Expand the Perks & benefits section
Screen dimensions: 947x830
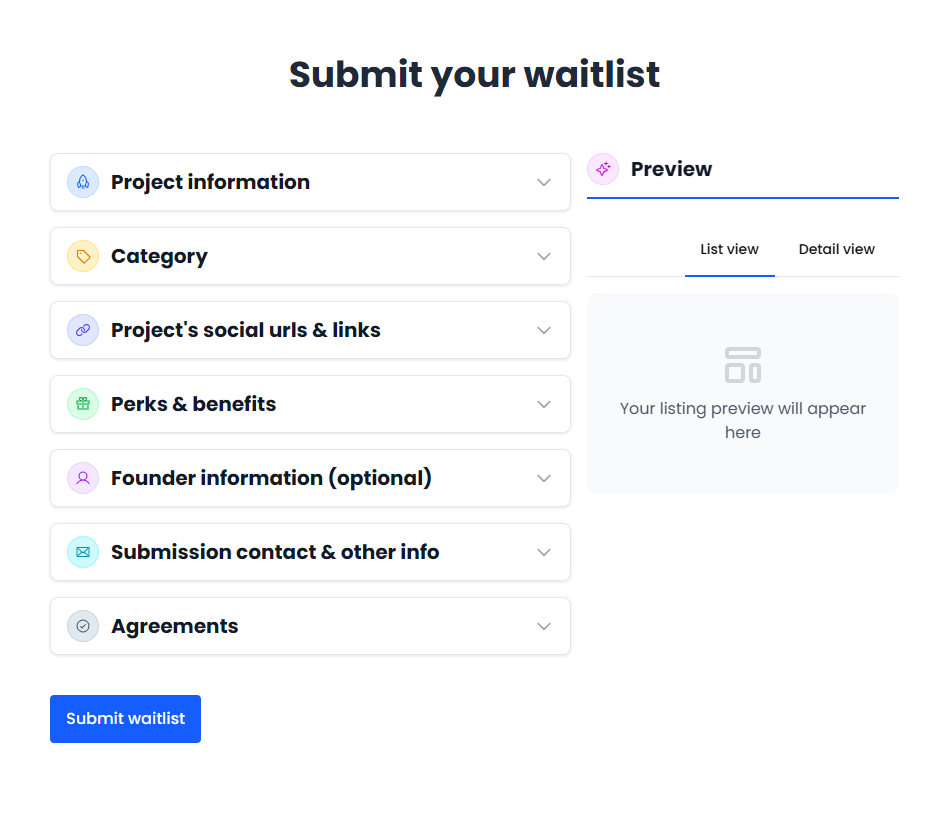[544, 404]
